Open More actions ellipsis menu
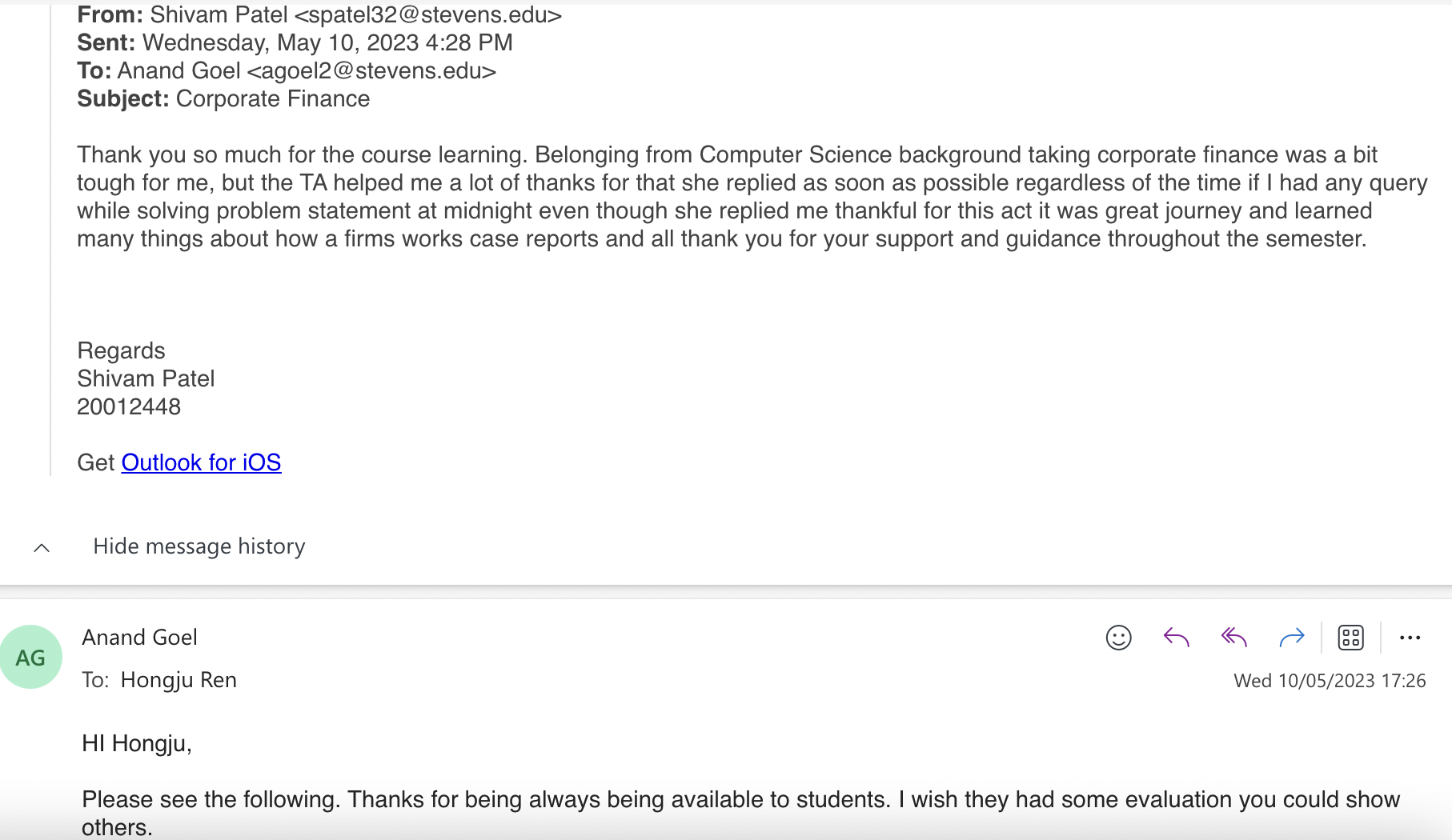Viewport: 1452px width, 840px height. (1410, 638)
